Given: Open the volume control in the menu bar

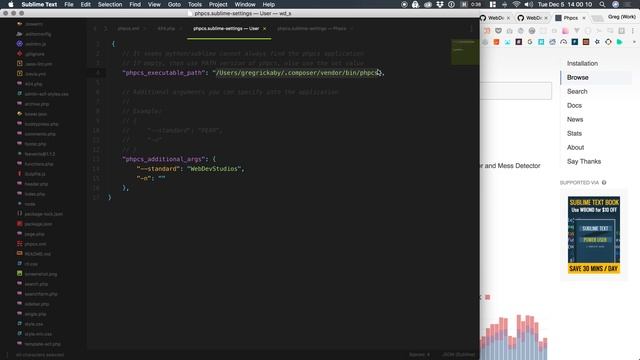Looking at the screenshot, I should coord(529,4).
